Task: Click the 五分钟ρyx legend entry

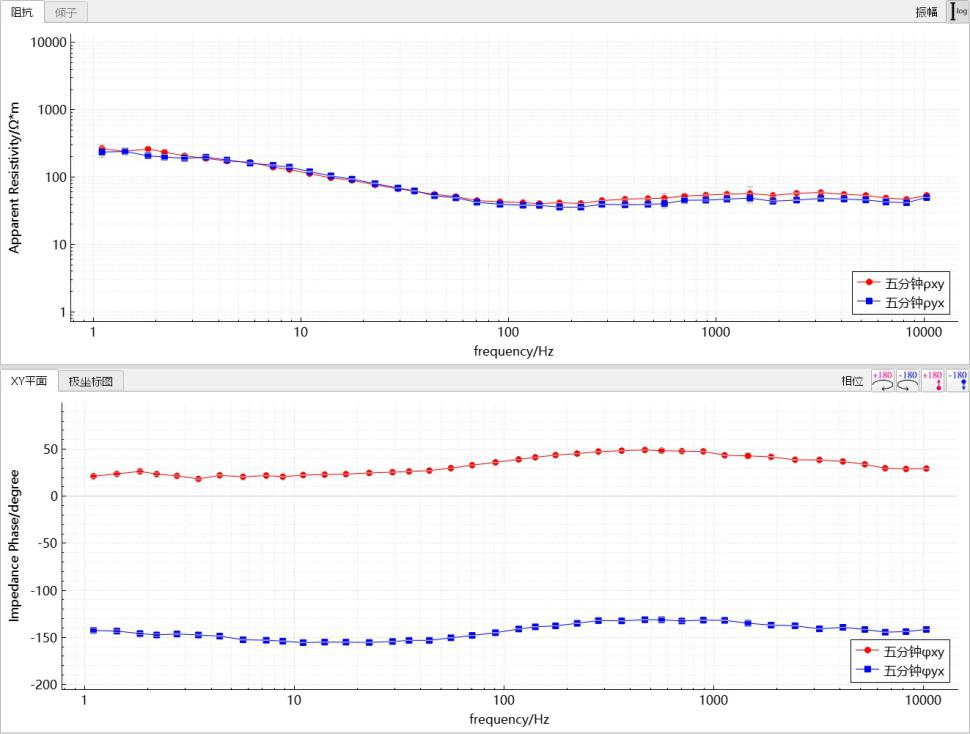Action: (901, 302)
